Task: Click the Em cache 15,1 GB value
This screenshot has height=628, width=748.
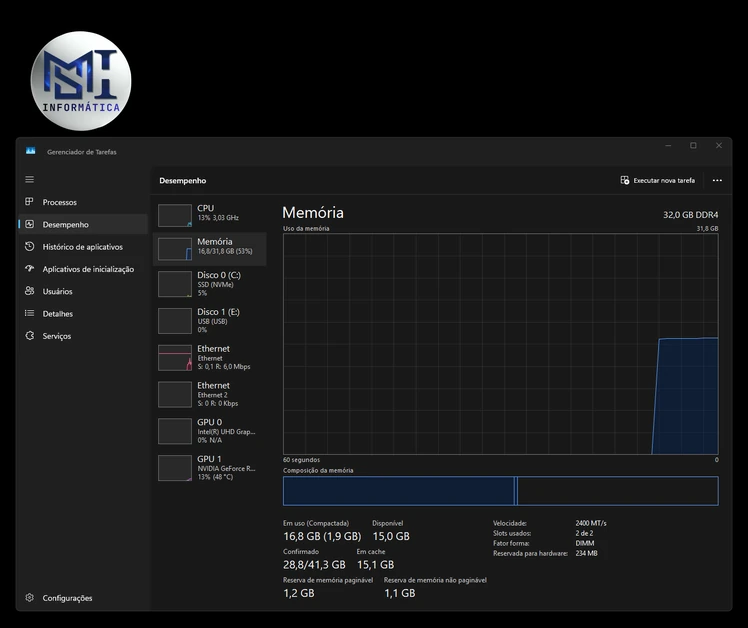Action: point(375,565)
